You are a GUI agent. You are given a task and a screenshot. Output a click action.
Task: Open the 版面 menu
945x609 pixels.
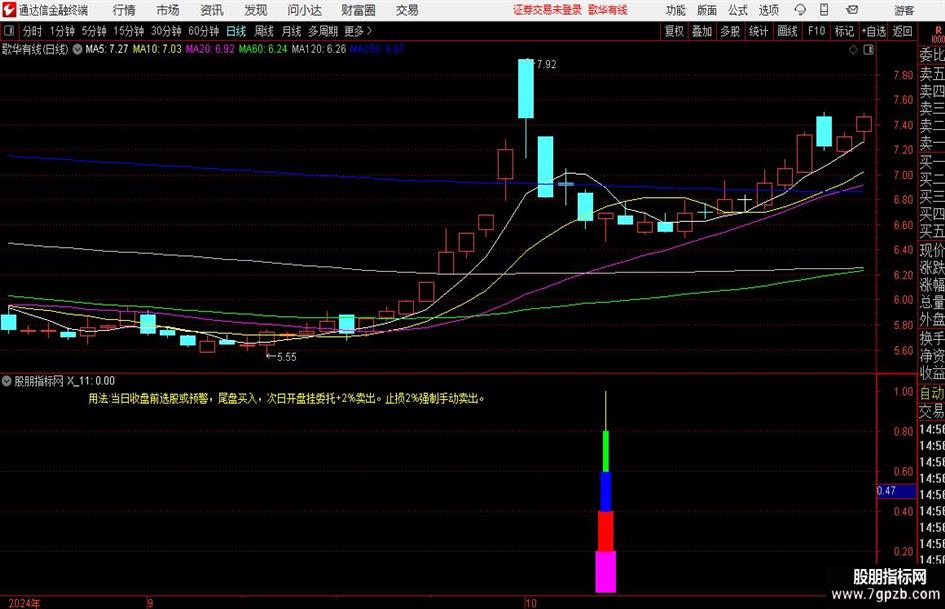click(706, 10)
